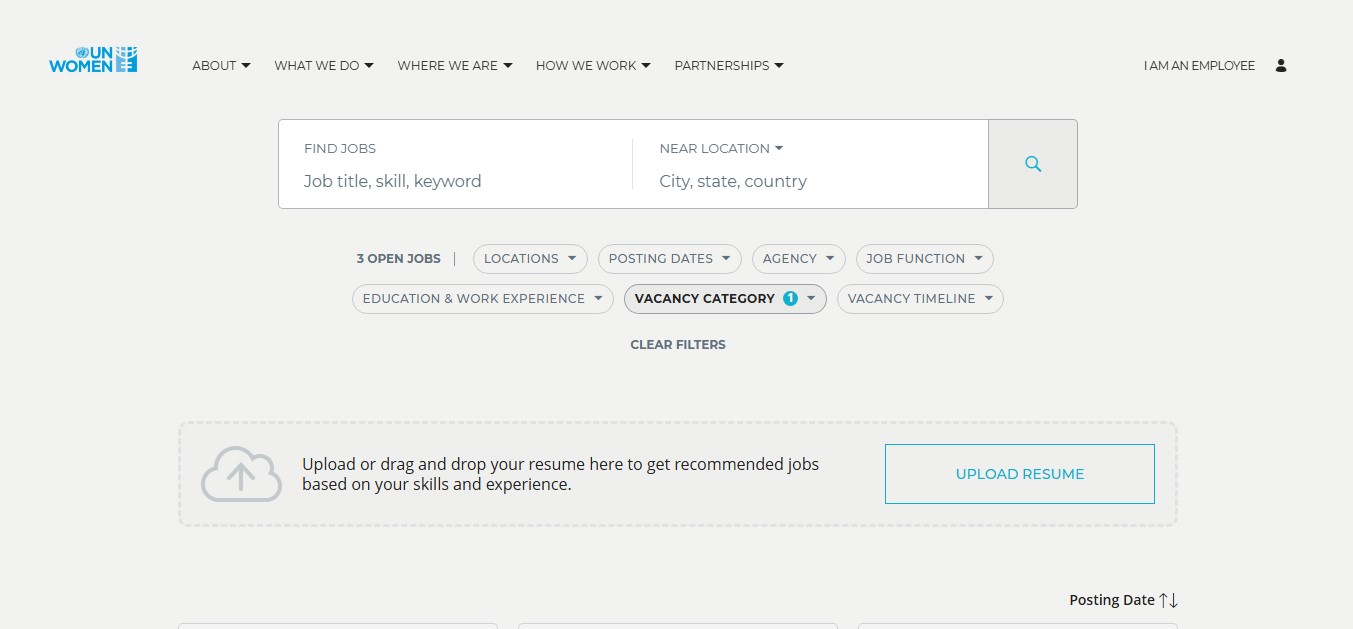This screenshot has height=629, width=1353.
Task: Click the Job title keyword input field
Action: tap(455, 181)
